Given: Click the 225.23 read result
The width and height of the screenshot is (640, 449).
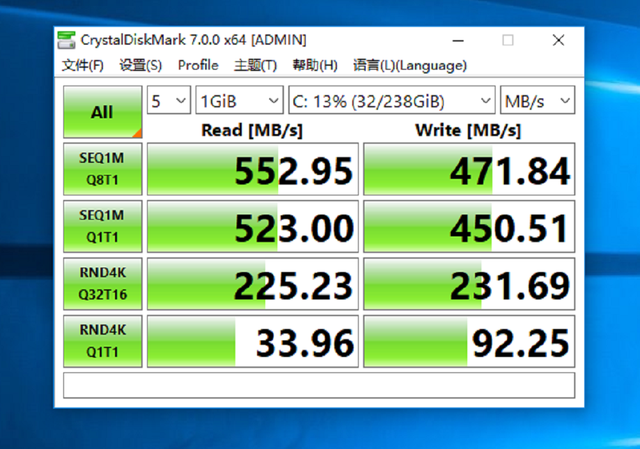Looking at the screenshot, I should click(253, 284).
